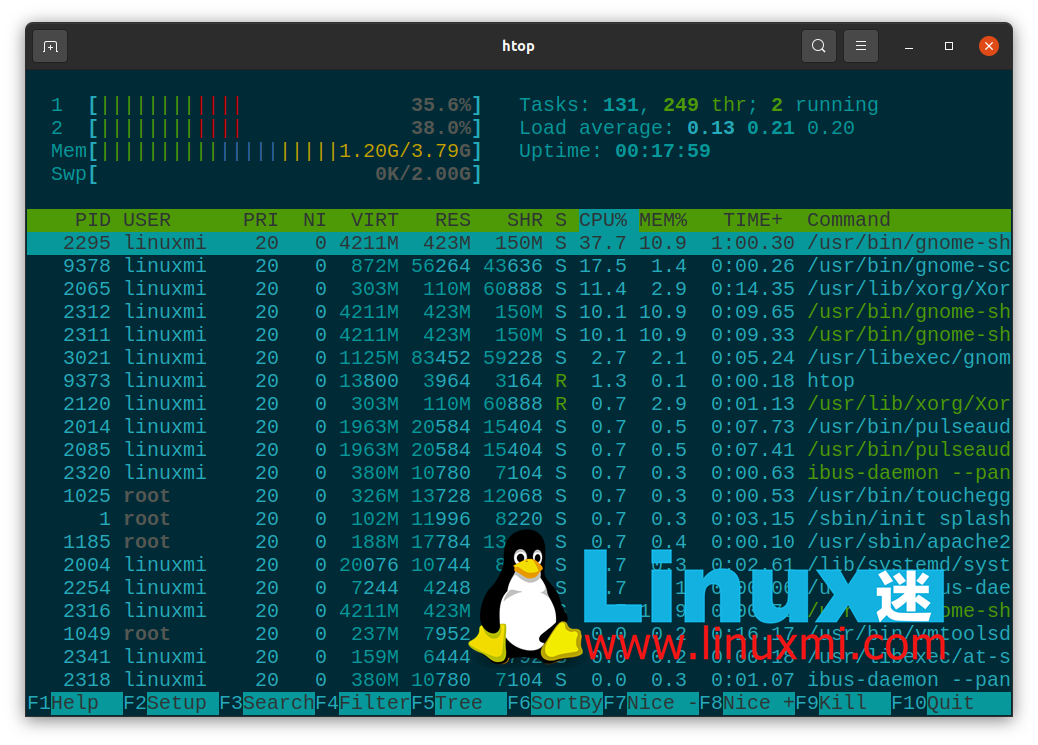Select process row PID 2254
Screen dimensions: 1038x745
pyautogui.click(x=519, y=588)
